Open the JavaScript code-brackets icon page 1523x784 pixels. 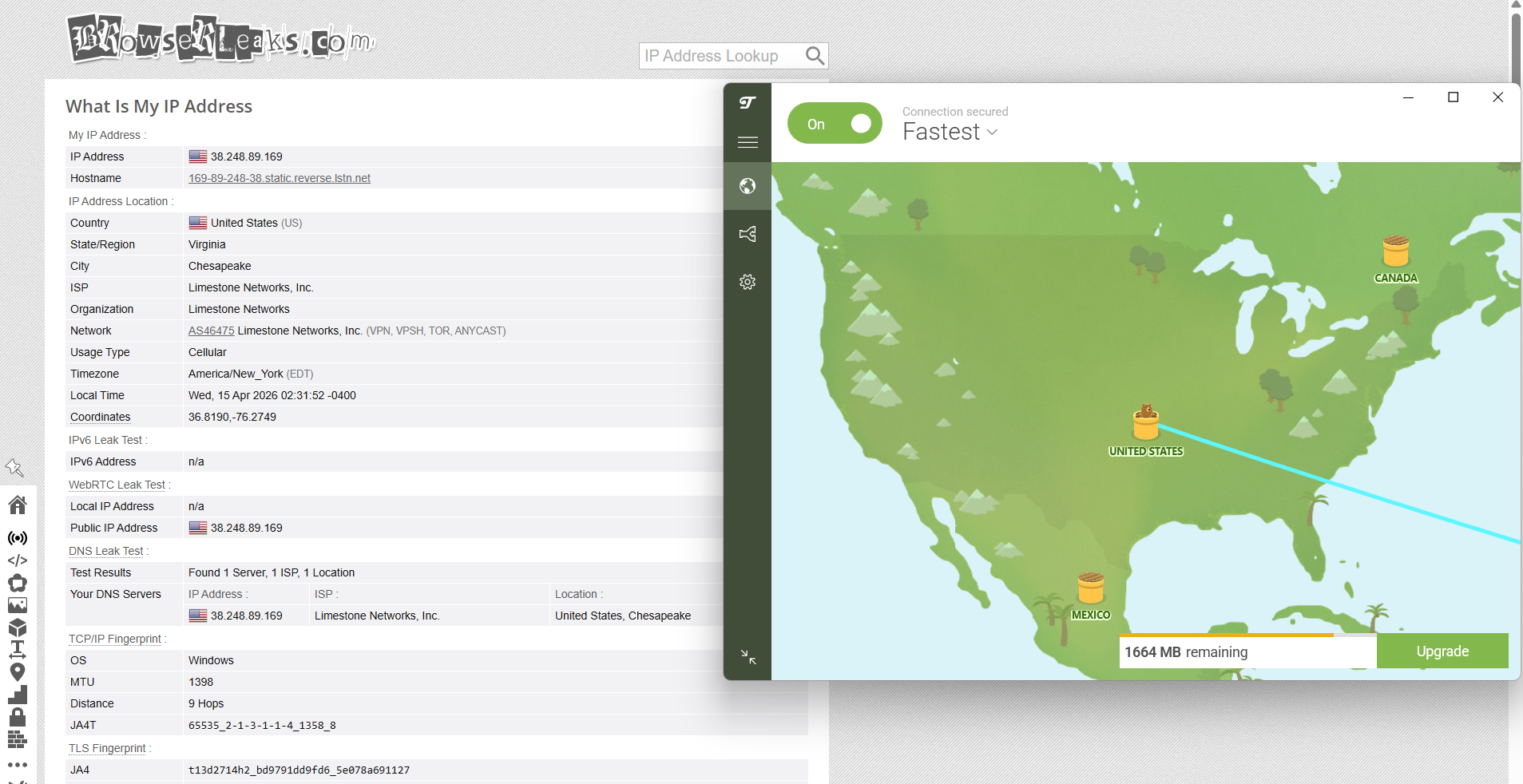click(18, 560)
